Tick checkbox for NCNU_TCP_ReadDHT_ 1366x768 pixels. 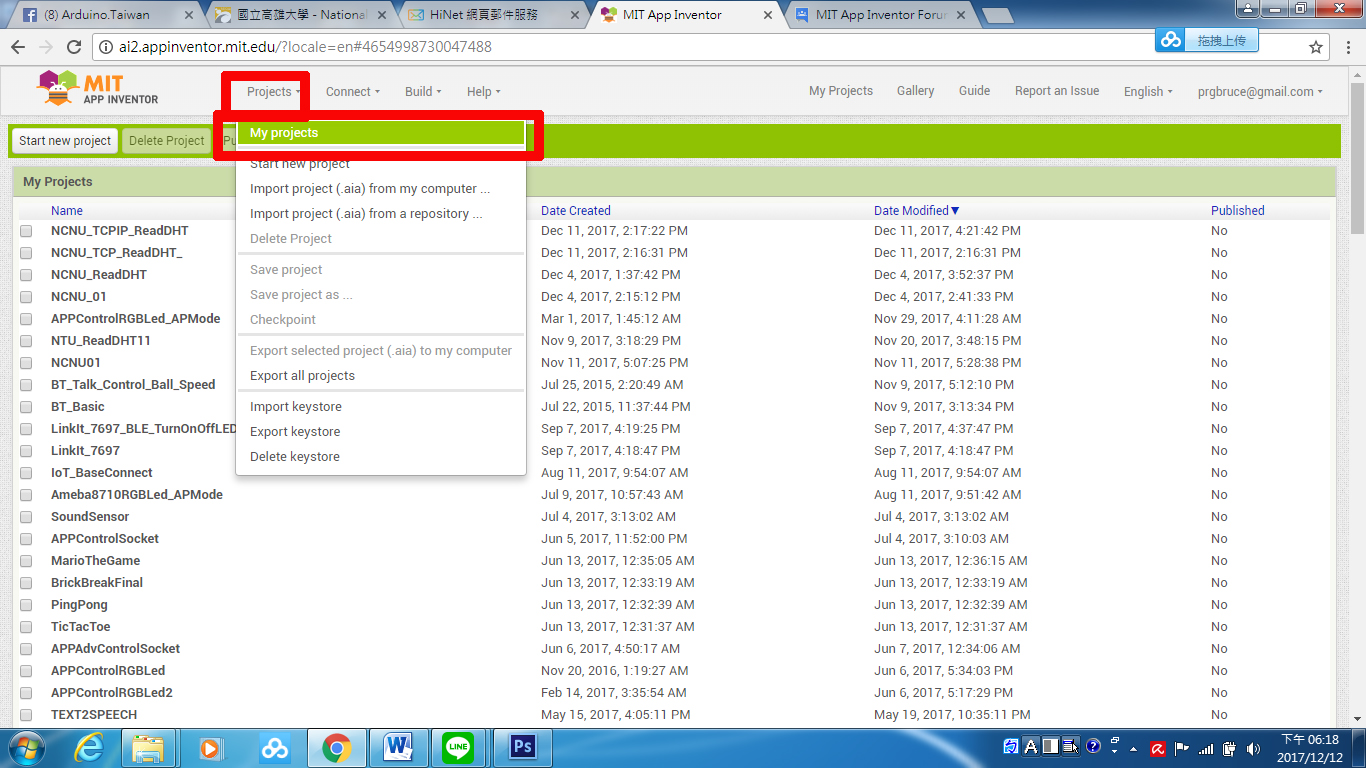pyautogui.click(x=27, y=253)
